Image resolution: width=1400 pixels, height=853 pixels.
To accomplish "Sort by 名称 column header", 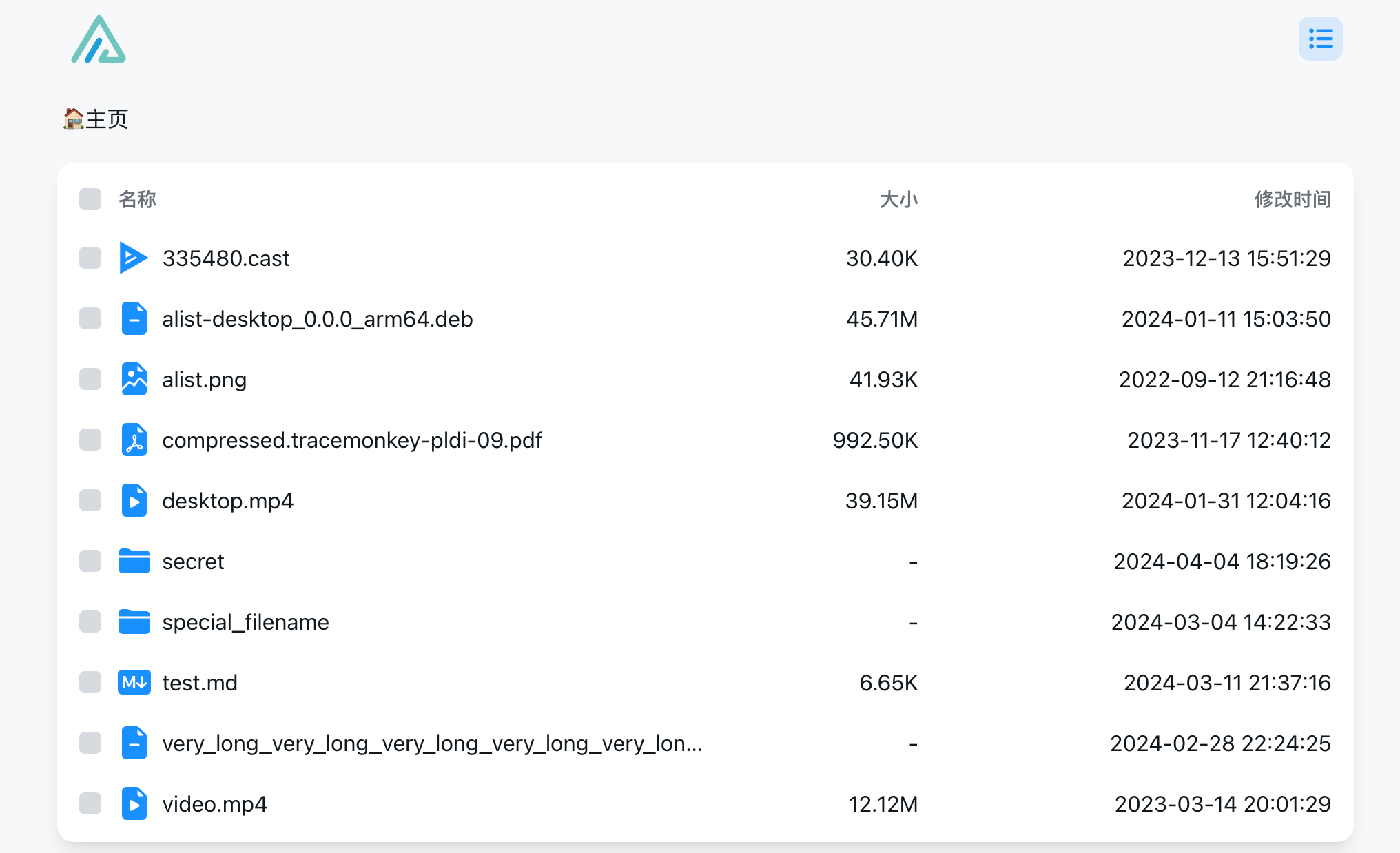I will click(137, 199).
